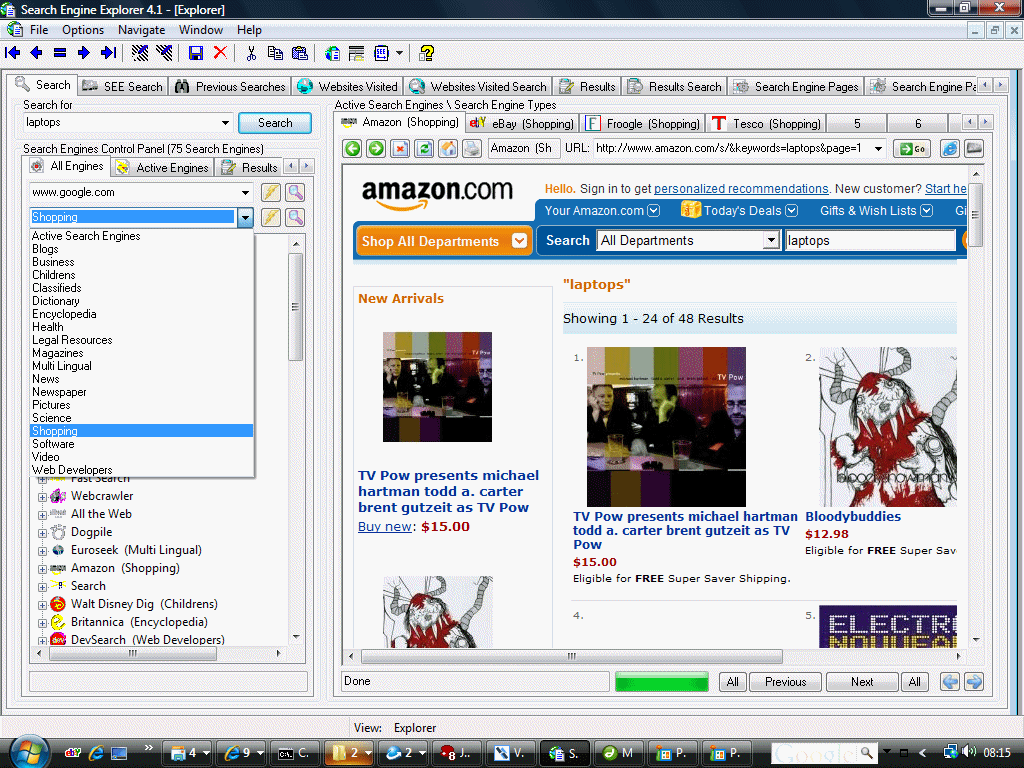
Task: Click the Search button next to laptops
Action: click(x=275, y=123)
